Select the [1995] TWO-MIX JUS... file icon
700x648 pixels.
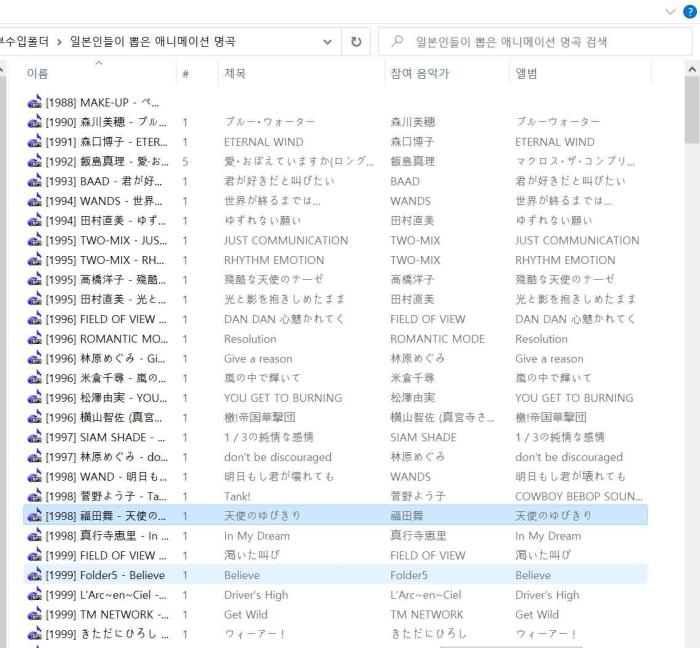(34, 240)
